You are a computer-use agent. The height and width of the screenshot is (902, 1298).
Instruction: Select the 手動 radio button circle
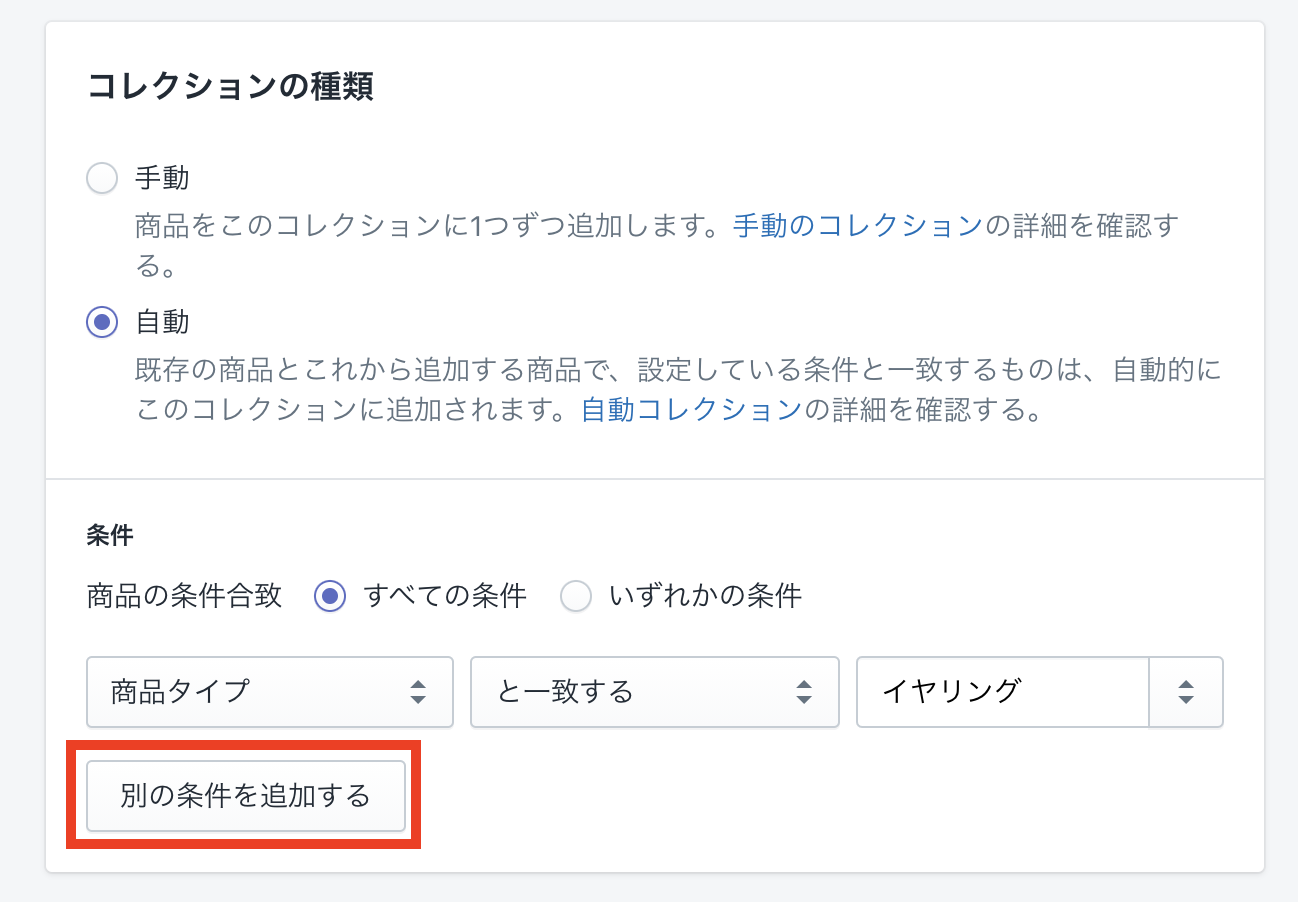coord(102,179)
